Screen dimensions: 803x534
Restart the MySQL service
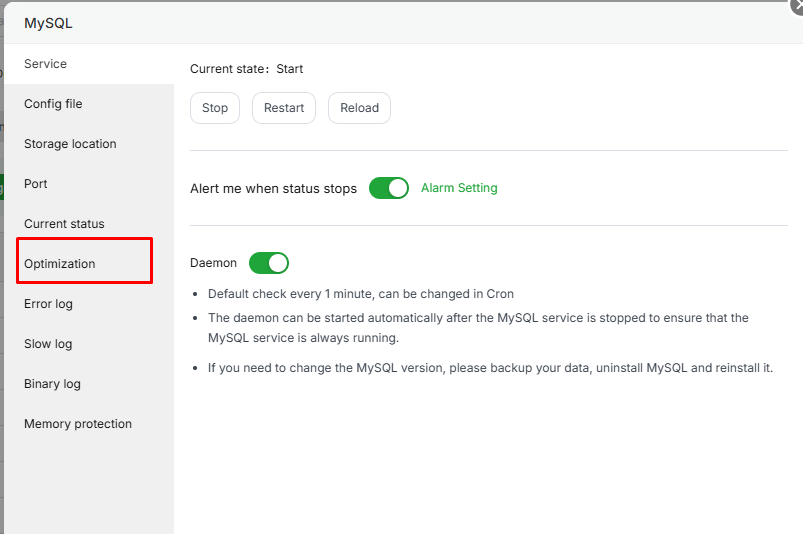(x=284, y=108)
